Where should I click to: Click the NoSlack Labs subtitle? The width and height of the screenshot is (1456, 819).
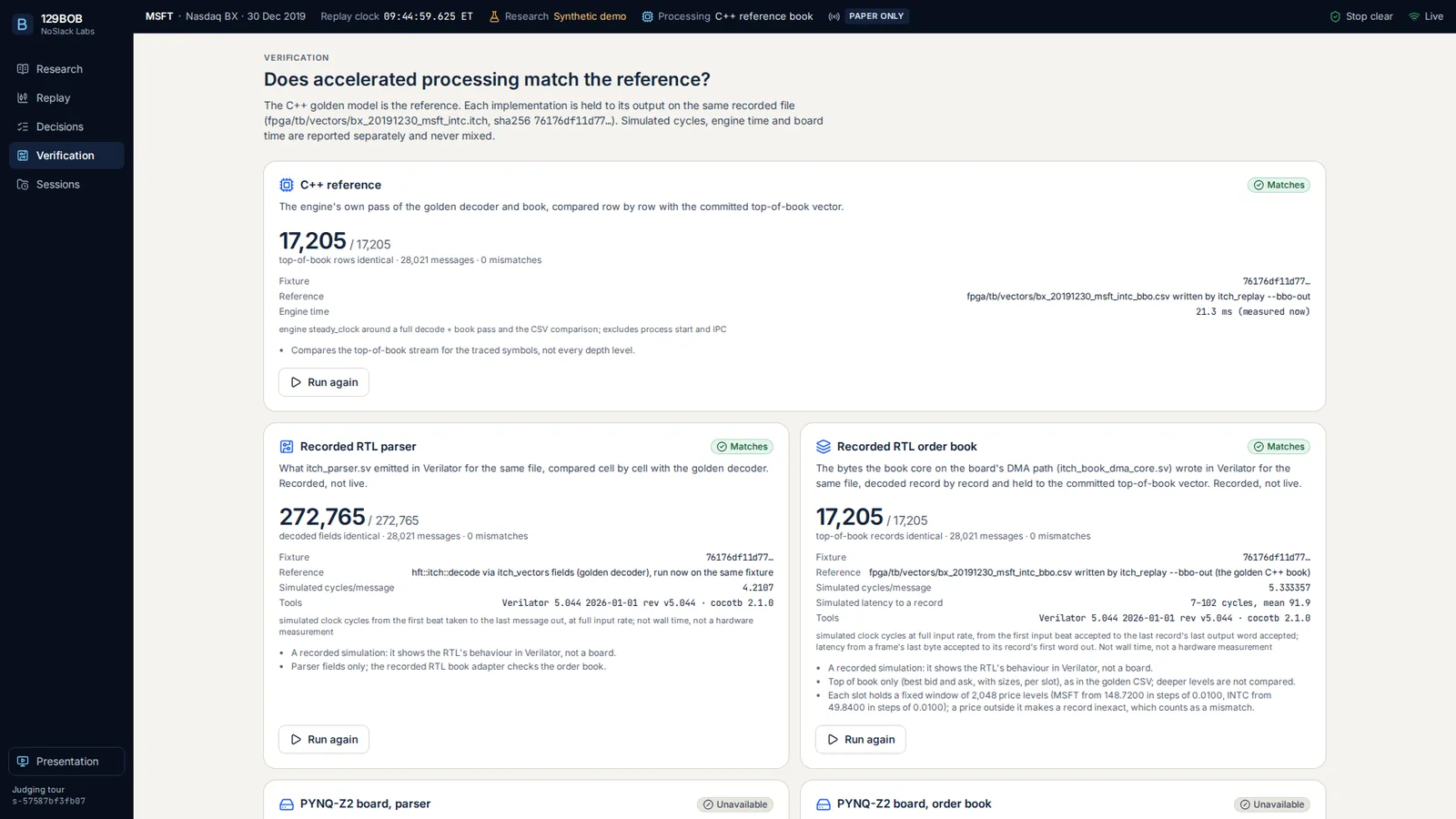[67, 32]
